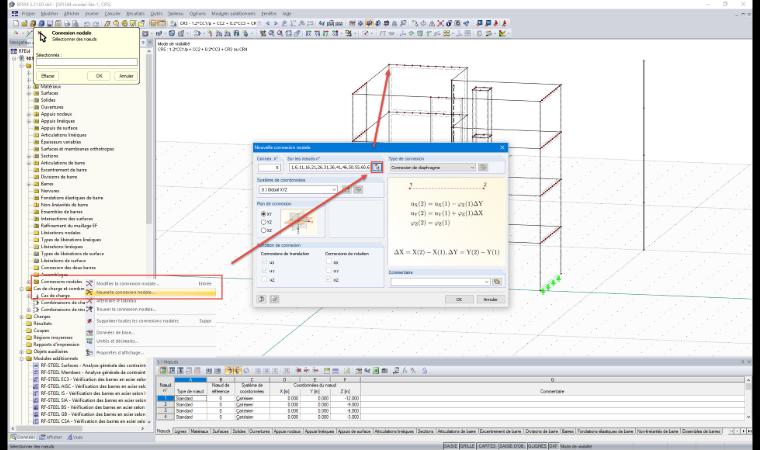Click the Undo arrow in the main toolbar
The height and width of the screenshot is (450, 760).
pos(87,23)
